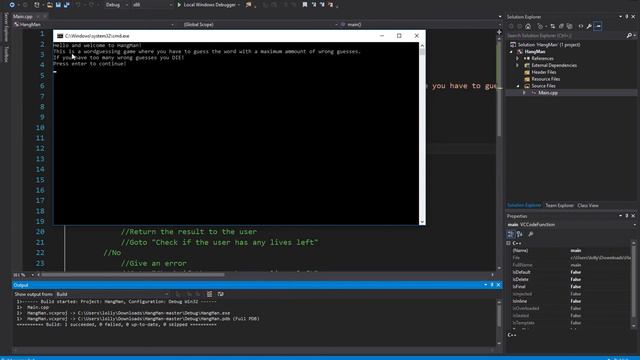This screenshot has height=360, width=640.
Task: Toggle Word Wrap in the Output panel
Action: (220, 294)
